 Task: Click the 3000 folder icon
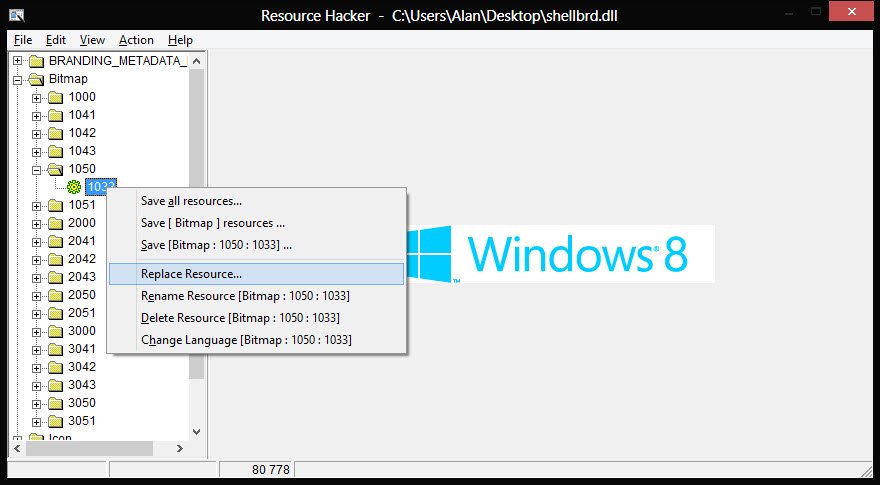(55, 331)
